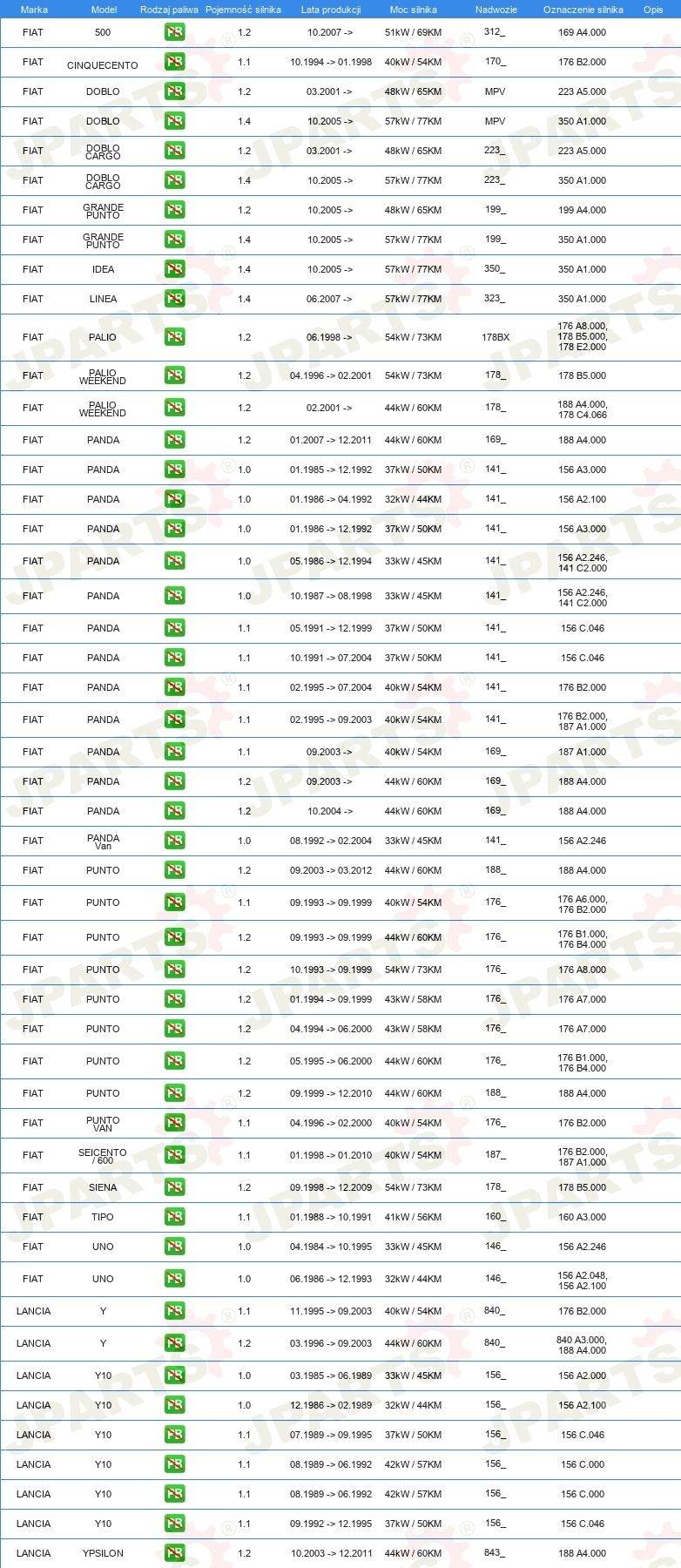This screenshot has width=681, height=1568.
Task: Select the SEICENTO / 600 model cell
Action: [x=103, y=1156]
